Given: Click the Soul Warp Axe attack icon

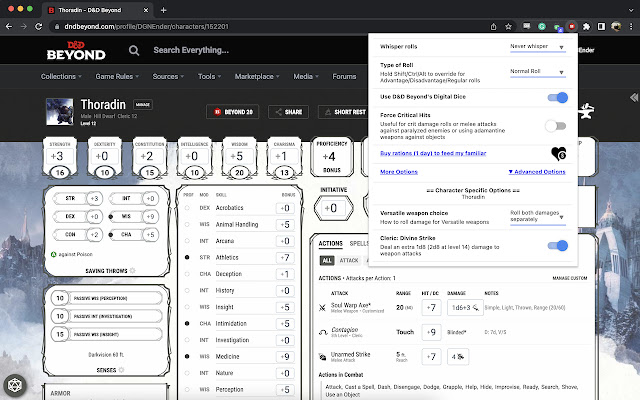Looking at the screenshot, I should click(322, 308).
